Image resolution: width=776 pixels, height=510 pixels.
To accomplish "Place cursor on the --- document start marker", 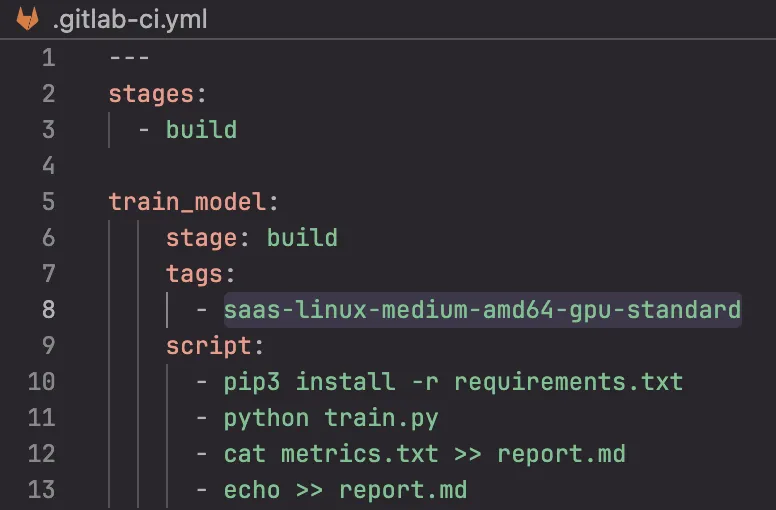I will (x=129, y=58).
